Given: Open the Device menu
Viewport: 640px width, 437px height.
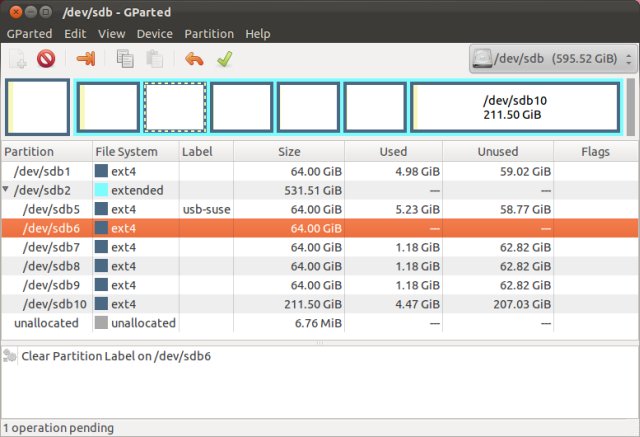Looking at the screenshot, I should click(x=154, y=33).
